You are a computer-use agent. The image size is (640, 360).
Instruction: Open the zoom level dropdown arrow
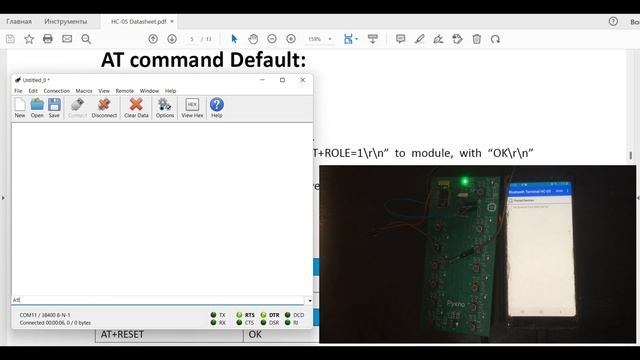tap(330, 39)
